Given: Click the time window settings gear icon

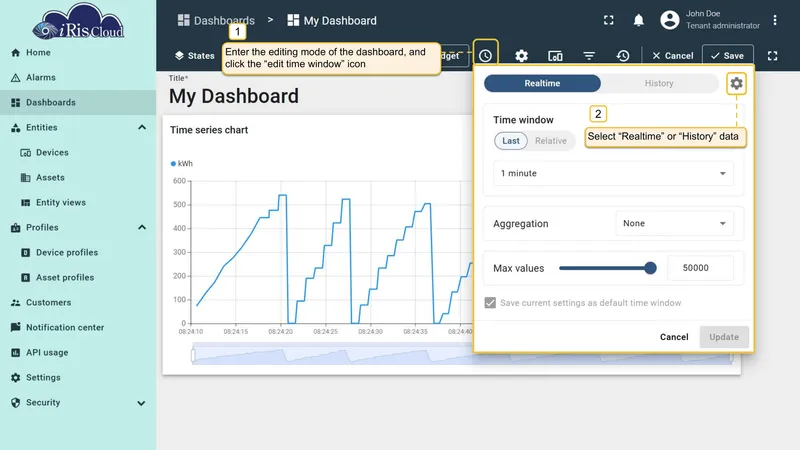Looking at the screenshot, I should 736,83.
